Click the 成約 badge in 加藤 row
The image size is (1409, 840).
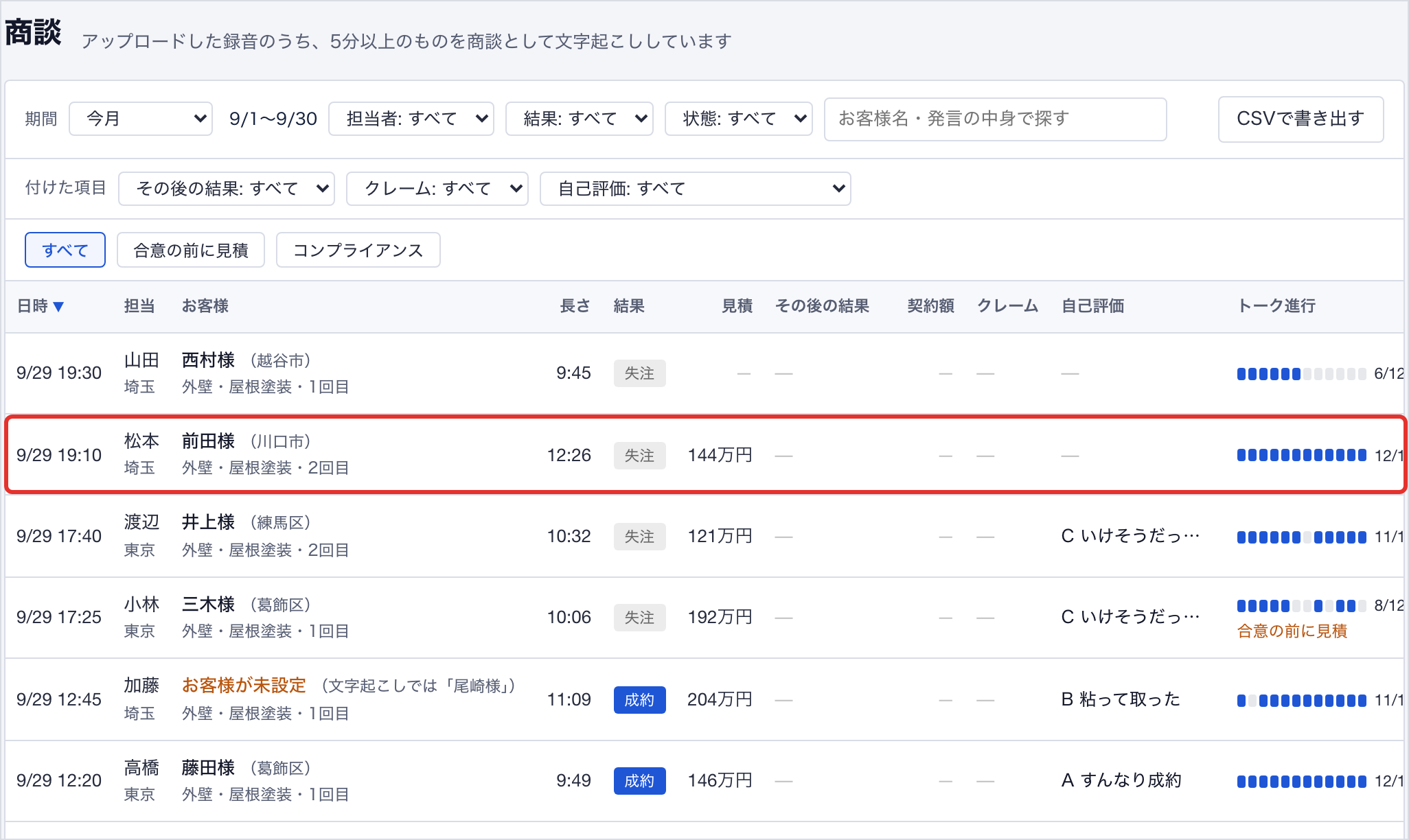(639, 700)
